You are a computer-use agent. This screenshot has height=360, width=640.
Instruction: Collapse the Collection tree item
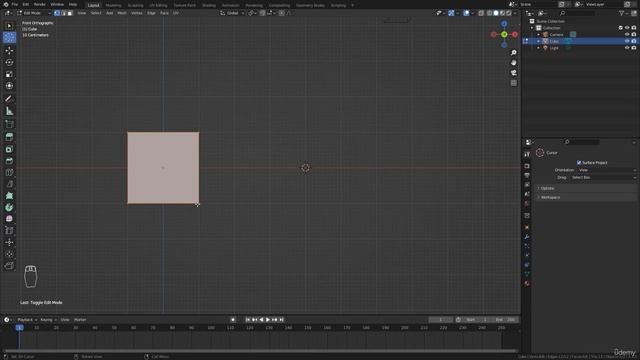(532, 28)
